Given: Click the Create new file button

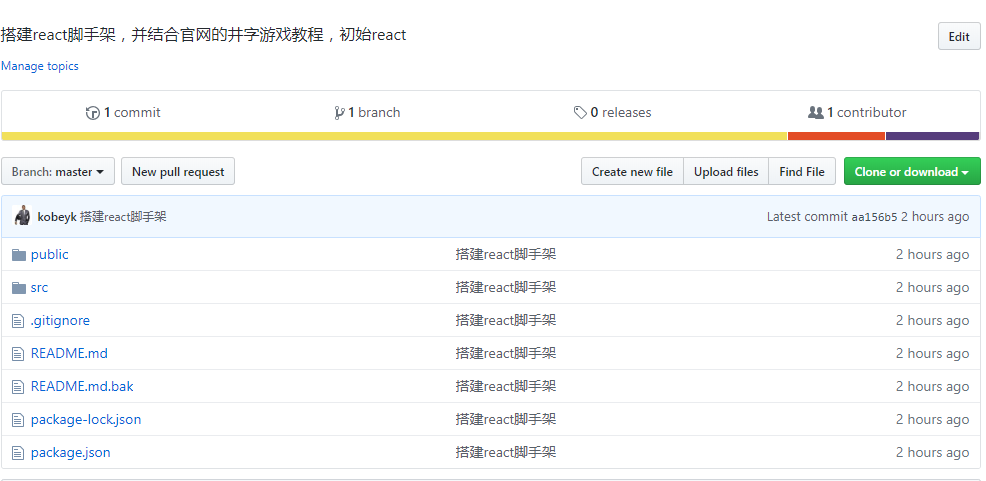Looking at the screenshot, I should coord(632,171).
